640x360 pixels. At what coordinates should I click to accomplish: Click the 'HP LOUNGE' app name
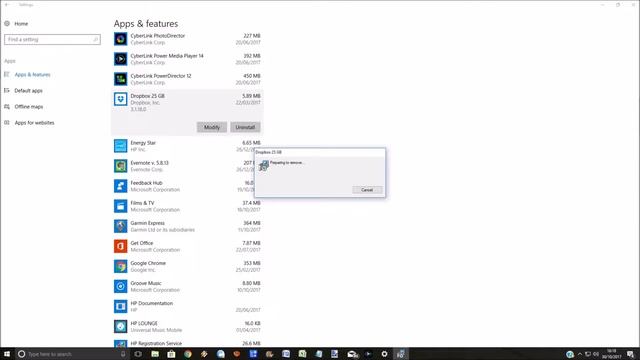click(x=144, y=323)
